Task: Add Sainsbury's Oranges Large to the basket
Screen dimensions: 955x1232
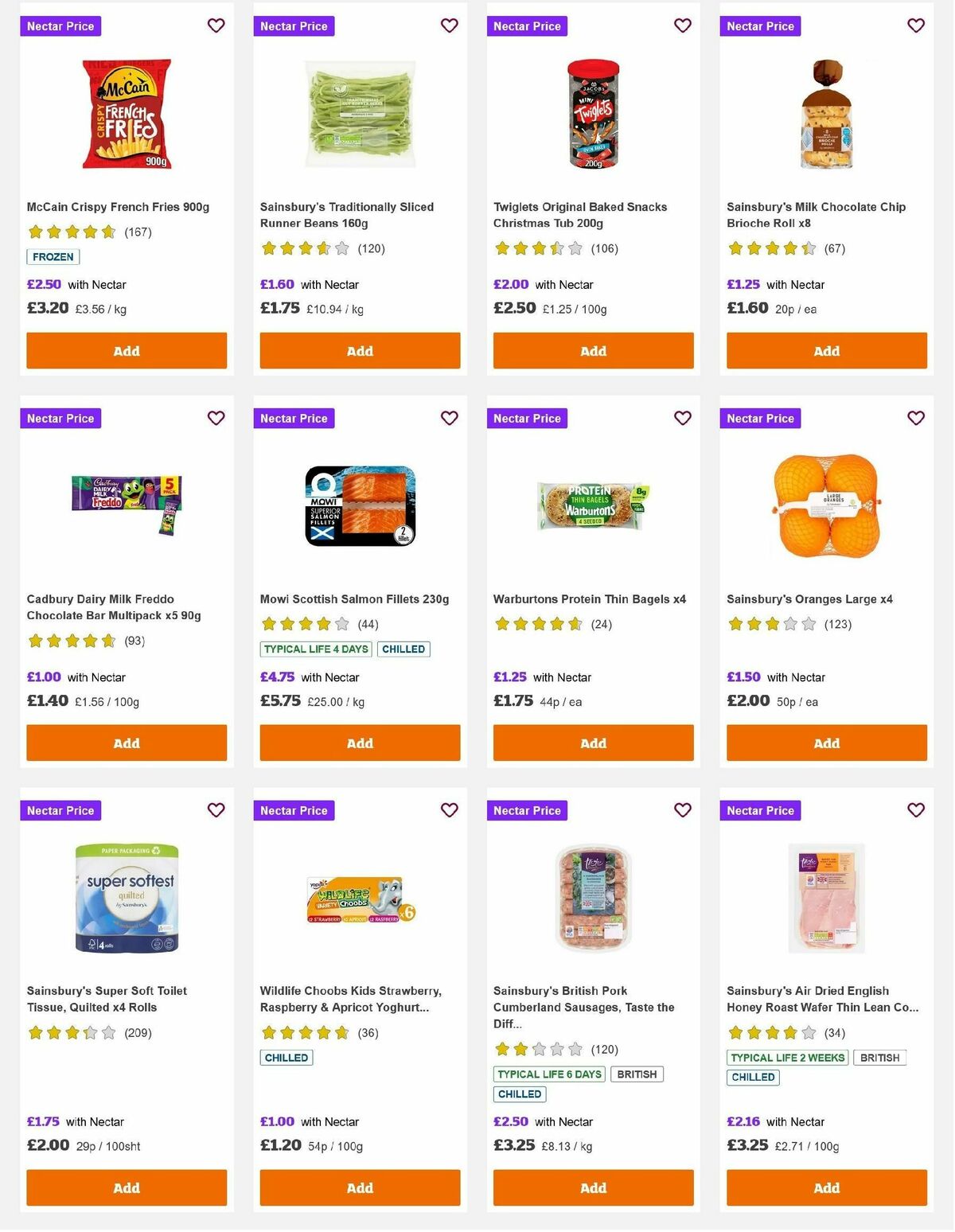Action: point(826,743)
